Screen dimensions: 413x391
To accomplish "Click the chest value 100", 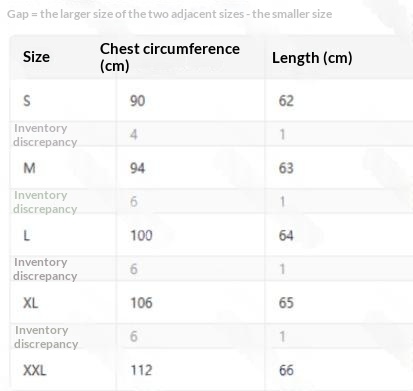I will click(x=141, y=236).
